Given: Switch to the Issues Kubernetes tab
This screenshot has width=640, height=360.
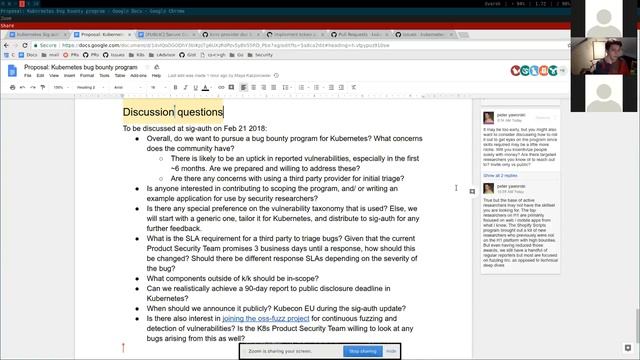Looking at the screenshot, I should pos(423,35).
